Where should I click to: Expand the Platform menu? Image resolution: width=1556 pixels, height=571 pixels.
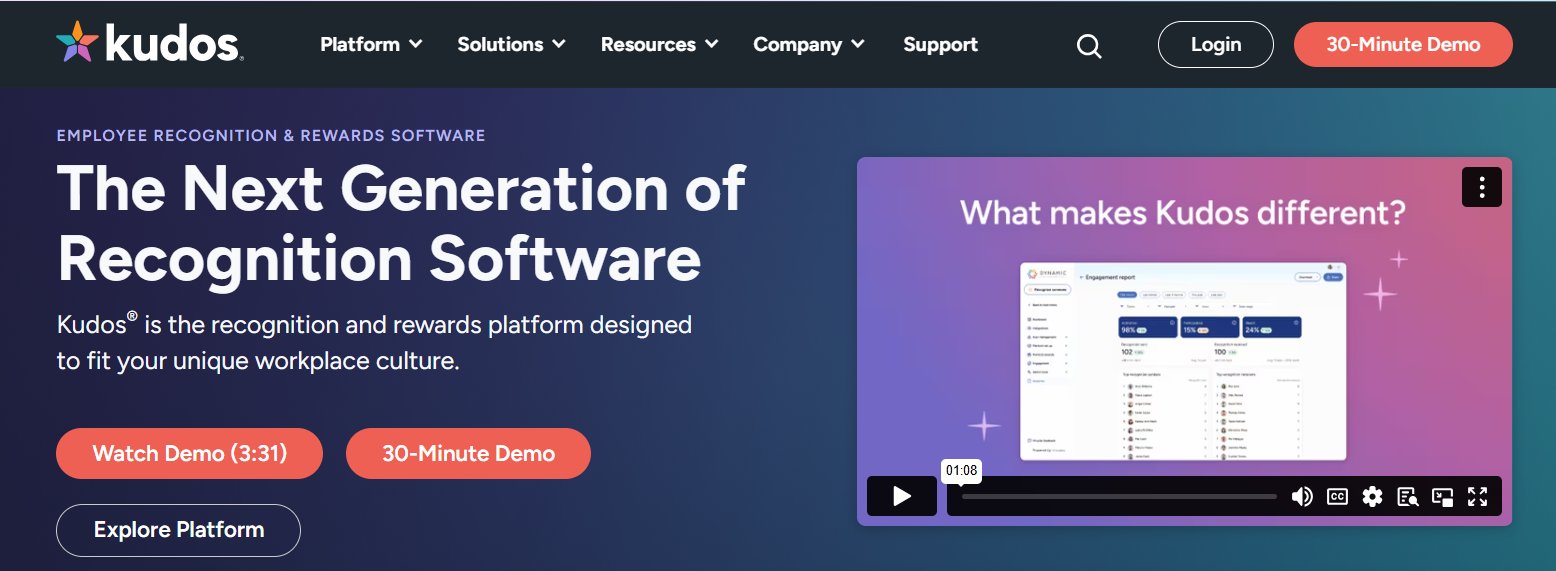371,44
